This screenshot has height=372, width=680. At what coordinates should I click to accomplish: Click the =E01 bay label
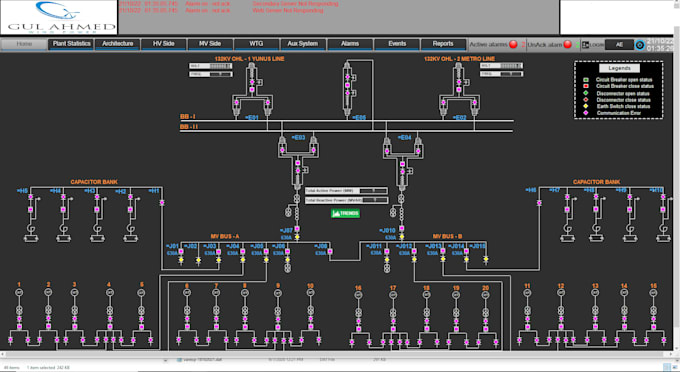tap(252, 117)
